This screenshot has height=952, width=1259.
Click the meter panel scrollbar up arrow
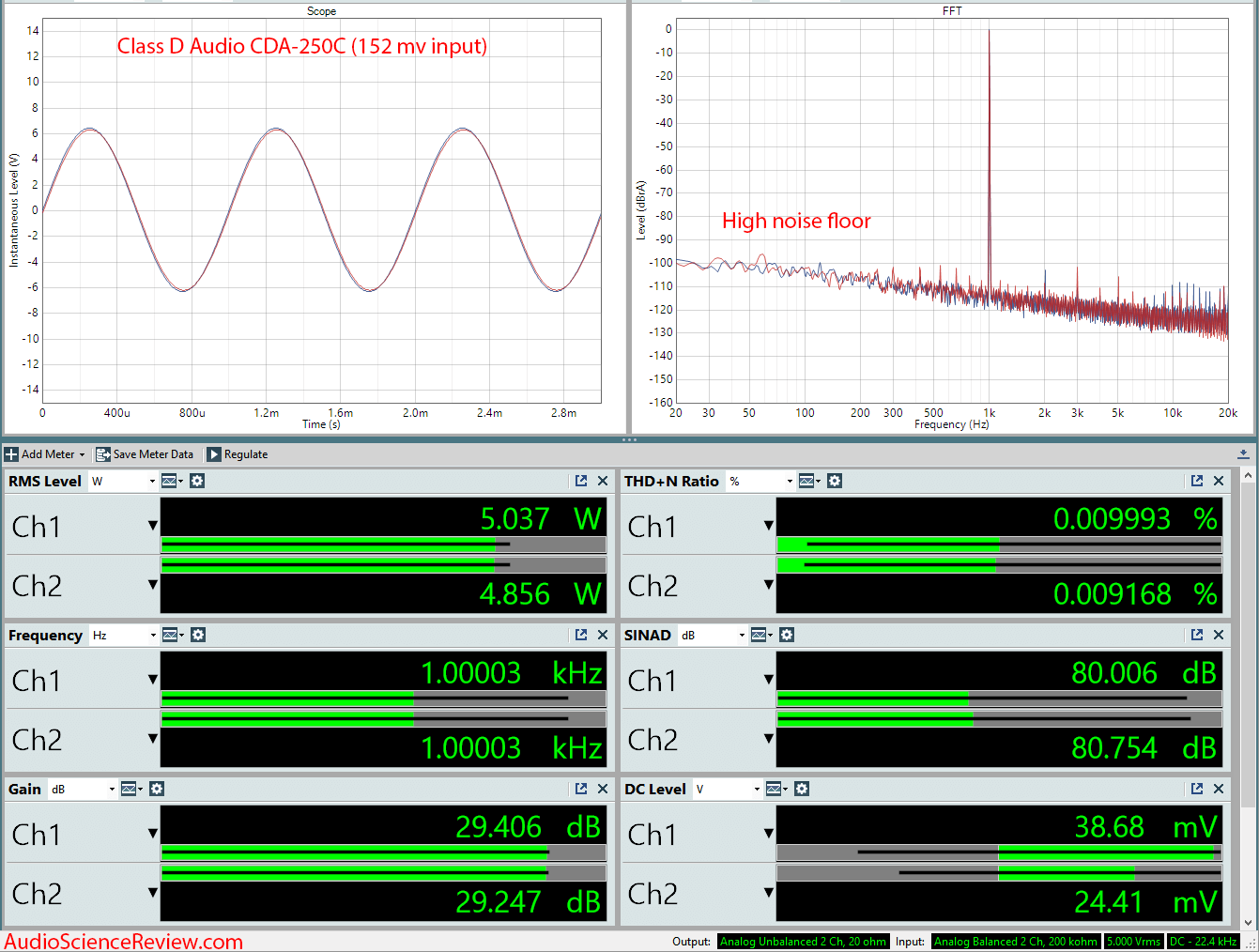tap(1249, 476)
